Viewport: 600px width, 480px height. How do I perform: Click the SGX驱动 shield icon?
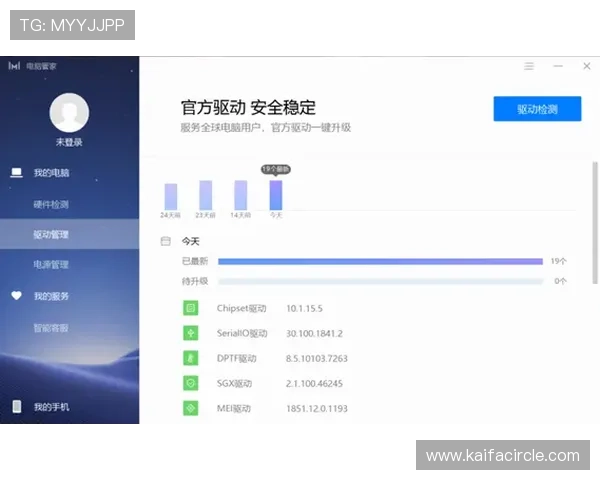[191, 383]
